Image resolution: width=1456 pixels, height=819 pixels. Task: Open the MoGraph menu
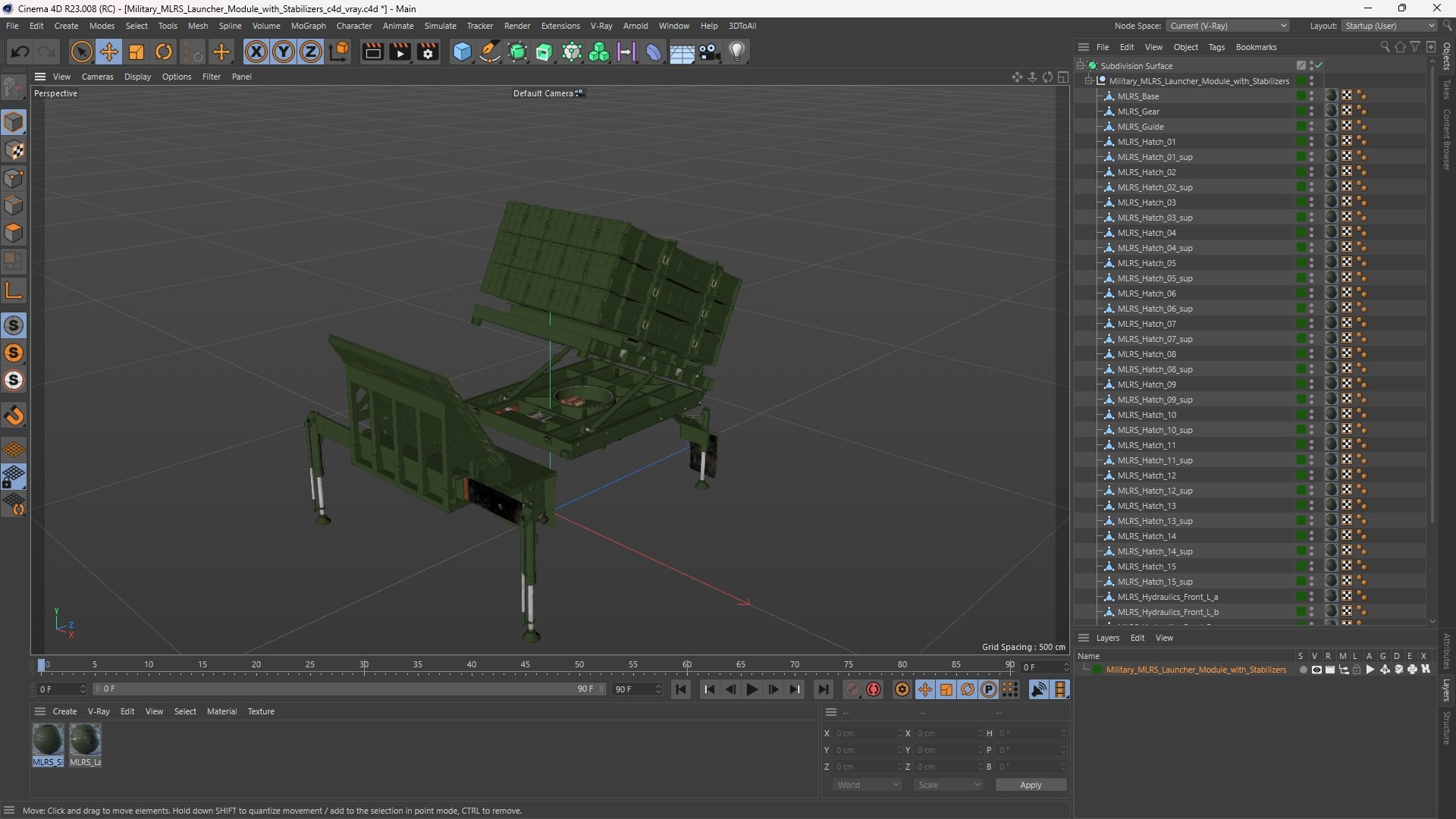(x=308, y=26)
